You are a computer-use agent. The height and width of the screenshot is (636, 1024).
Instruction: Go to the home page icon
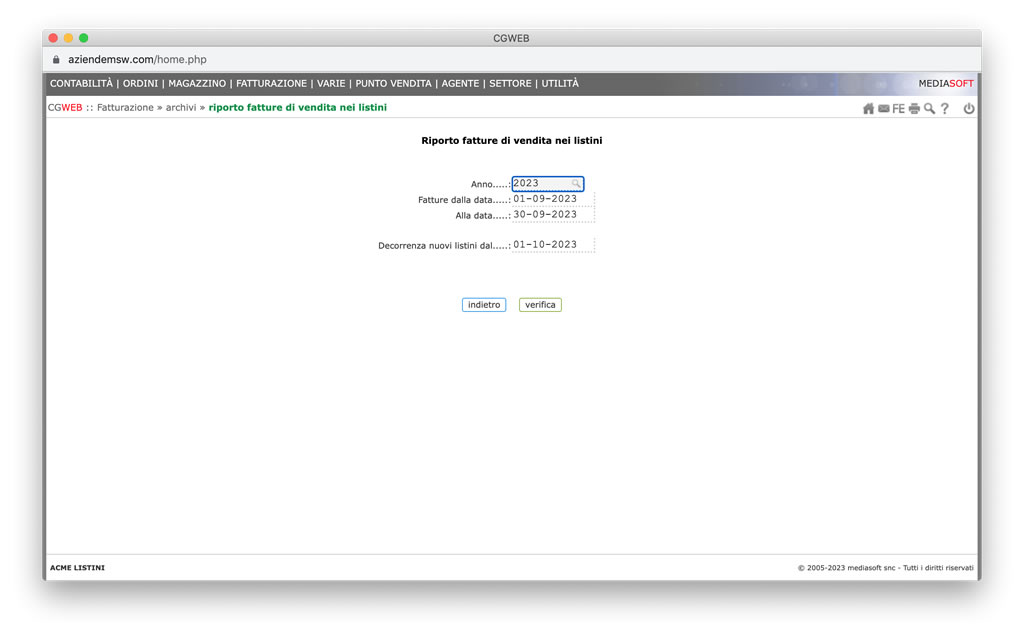pos(868,108)
